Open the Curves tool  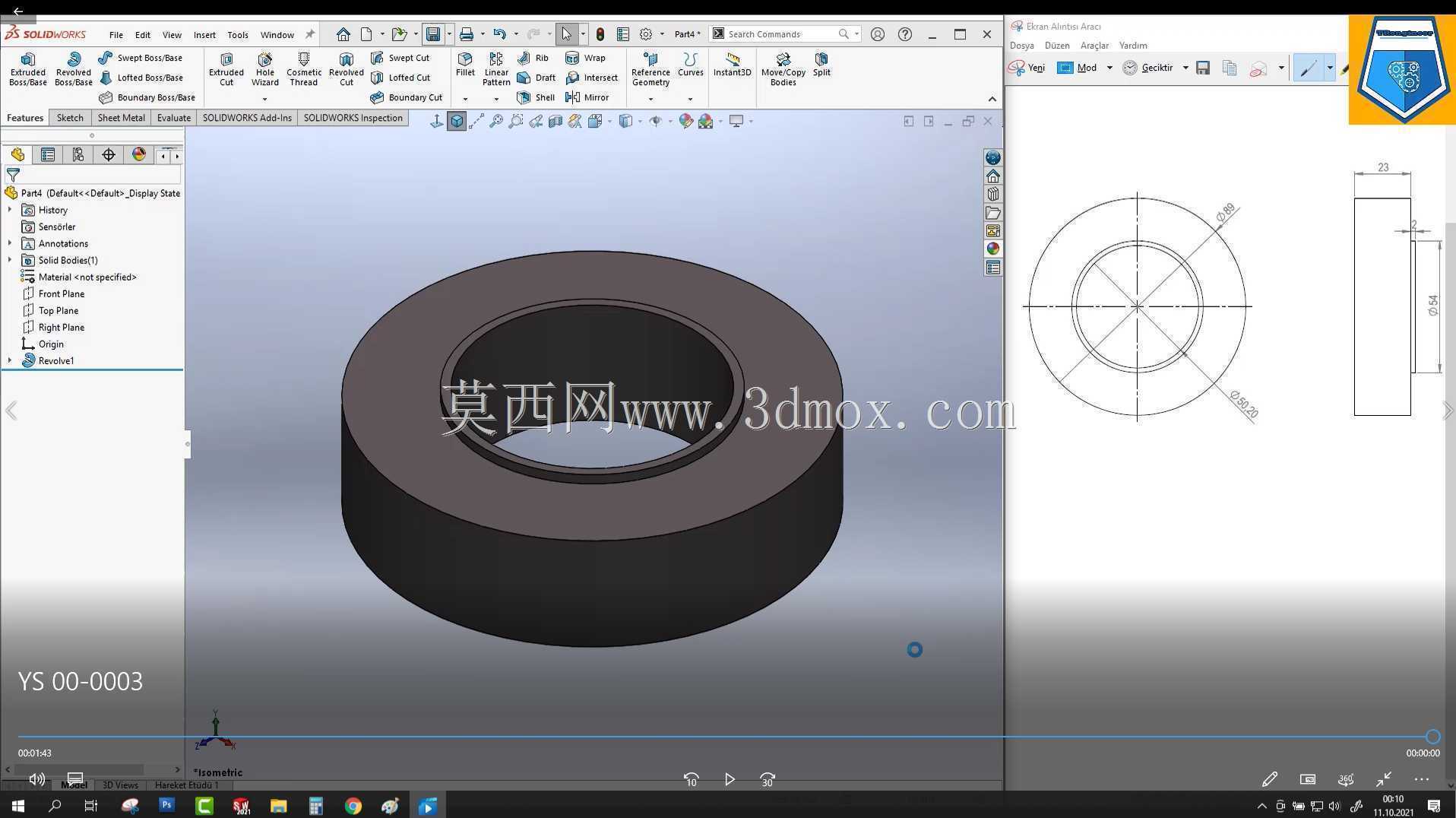tap(690, 65)
